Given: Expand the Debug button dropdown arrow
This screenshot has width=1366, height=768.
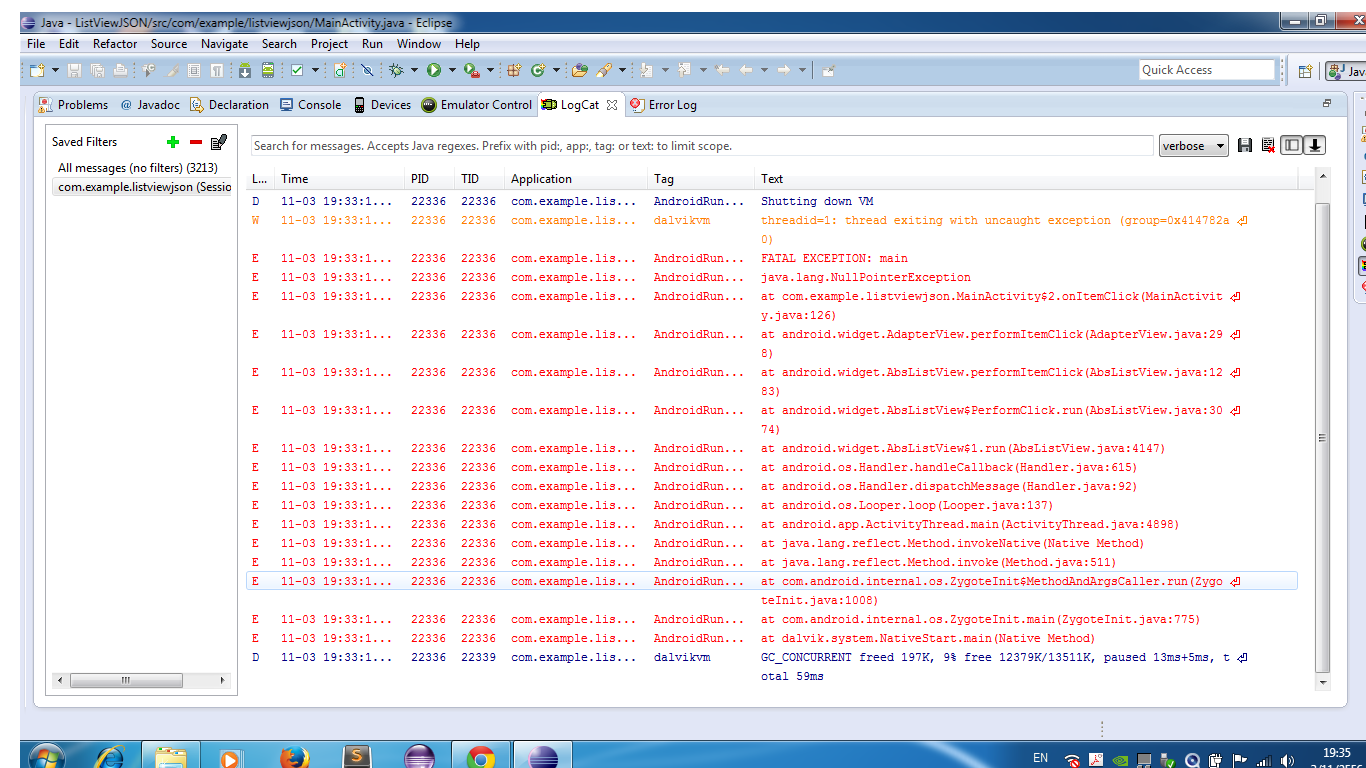Looking at the screenshot, I should coord(414,70).
